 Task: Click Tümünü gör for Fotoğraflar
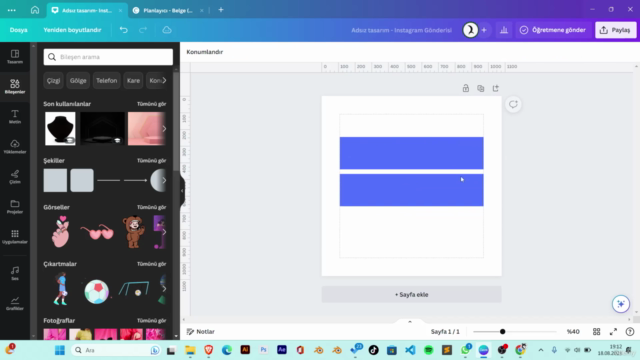click(x=151, y=320)
